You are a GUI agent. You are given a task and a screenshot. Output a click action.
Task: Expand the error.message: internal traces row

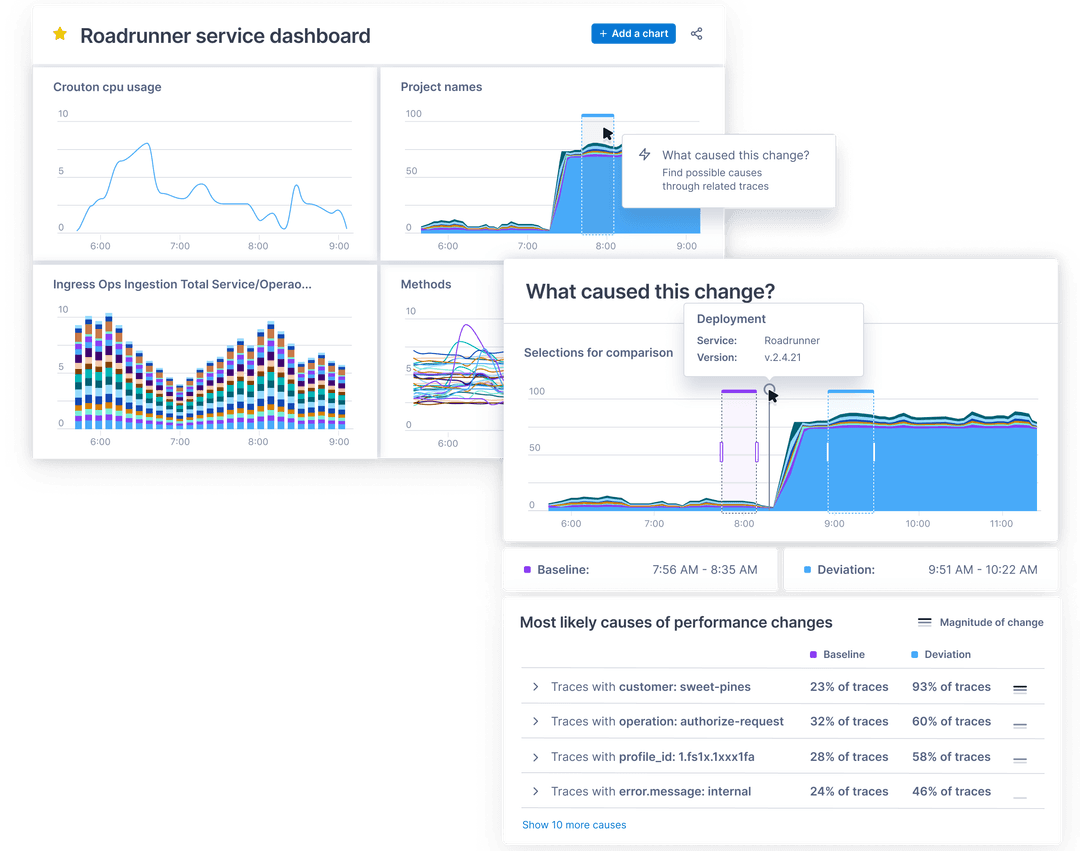point(535,791)
